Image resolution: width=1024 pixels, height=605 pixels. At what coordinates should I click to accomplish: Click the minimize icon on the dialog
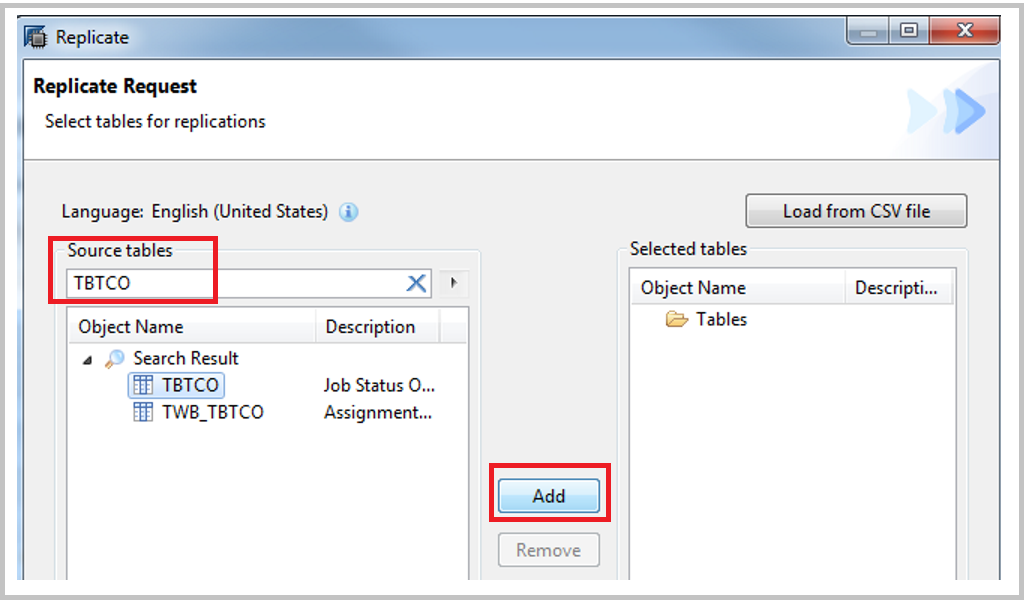pos(866,31)
